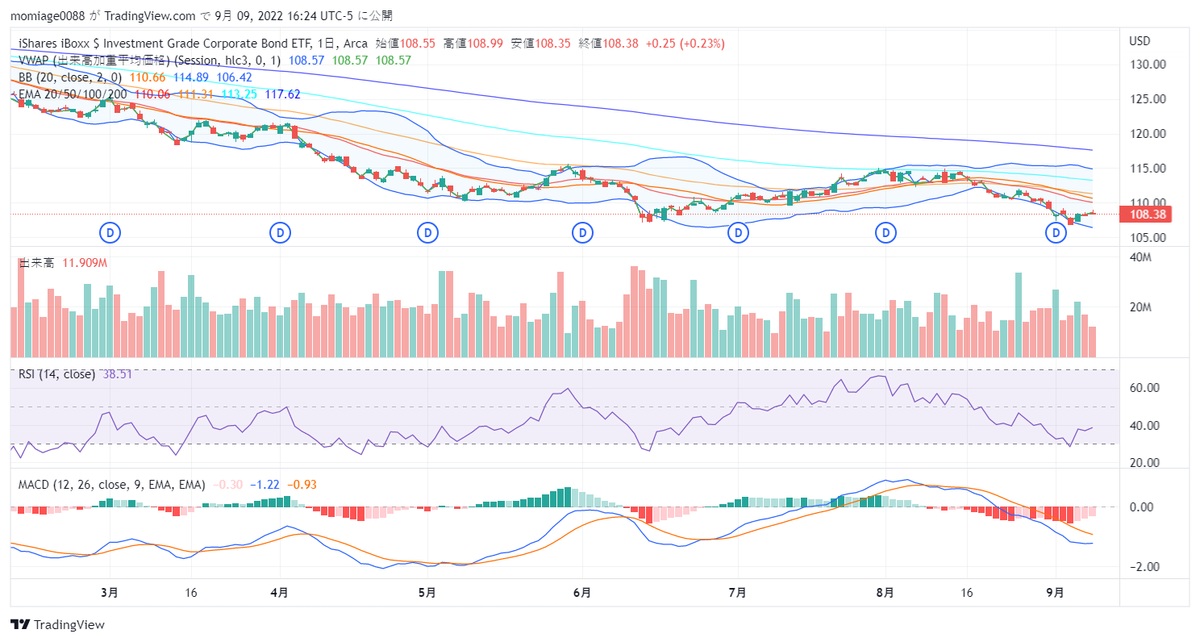Click the 115.00 price axis label
Screen dimensions: 1200x642
click(x=1148, y=168)
